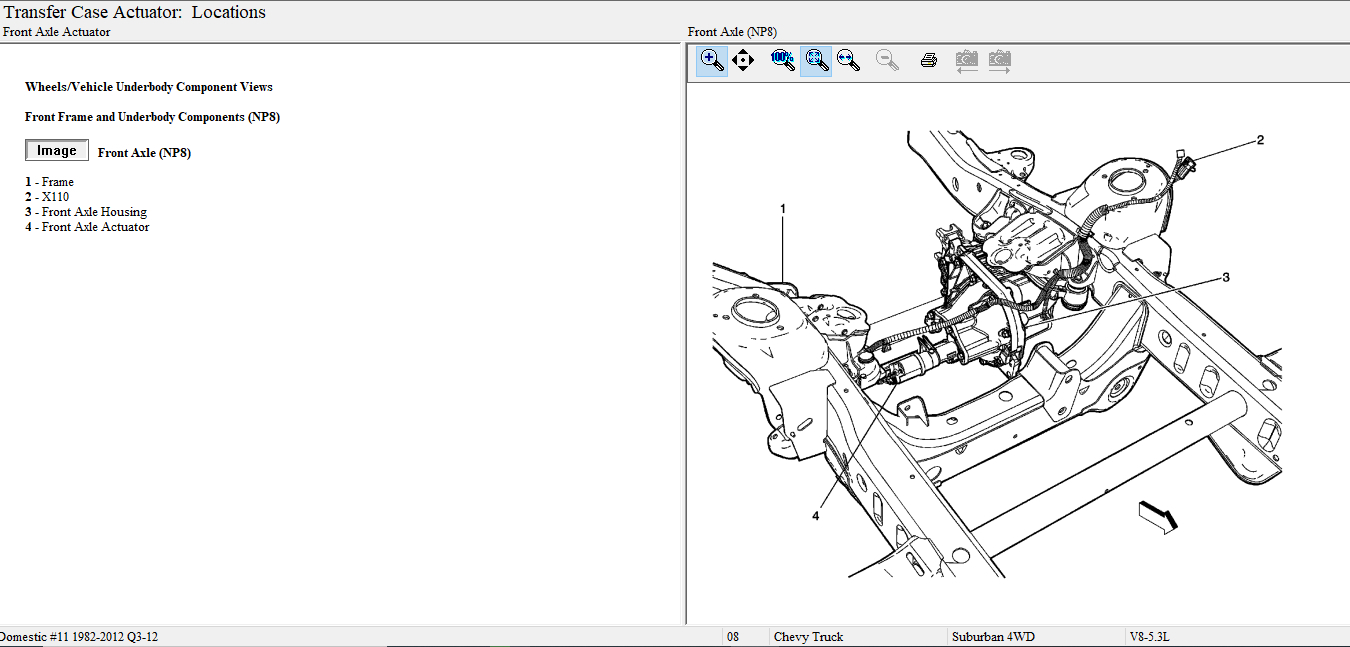This screenshot has width=1350, height=647.
Task: Click the Chevy Truck status bar field
Action: 808,637
